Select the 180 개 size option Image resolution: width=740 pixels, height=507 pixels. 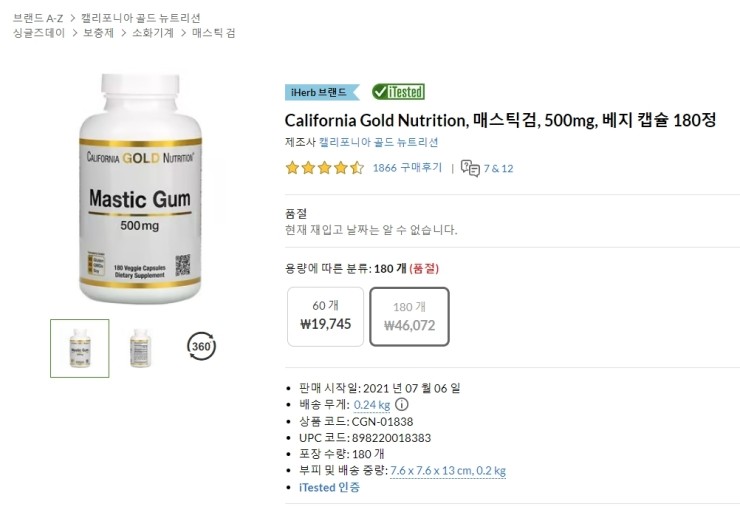click(x=409, y=316)
